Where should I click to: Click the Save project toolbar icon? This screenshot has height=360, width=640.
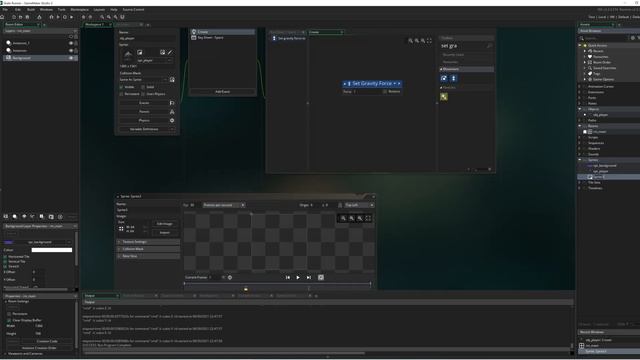click(27, 17)
